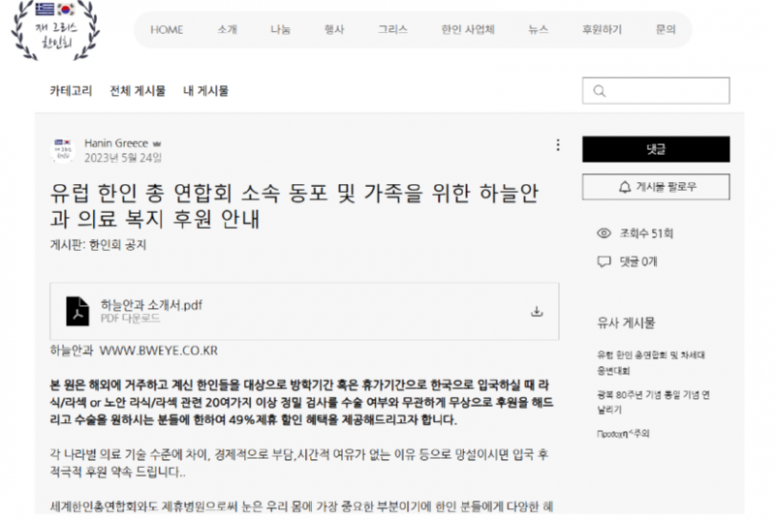
Task: Click into the search input field
Action: (x=665, y=91)
